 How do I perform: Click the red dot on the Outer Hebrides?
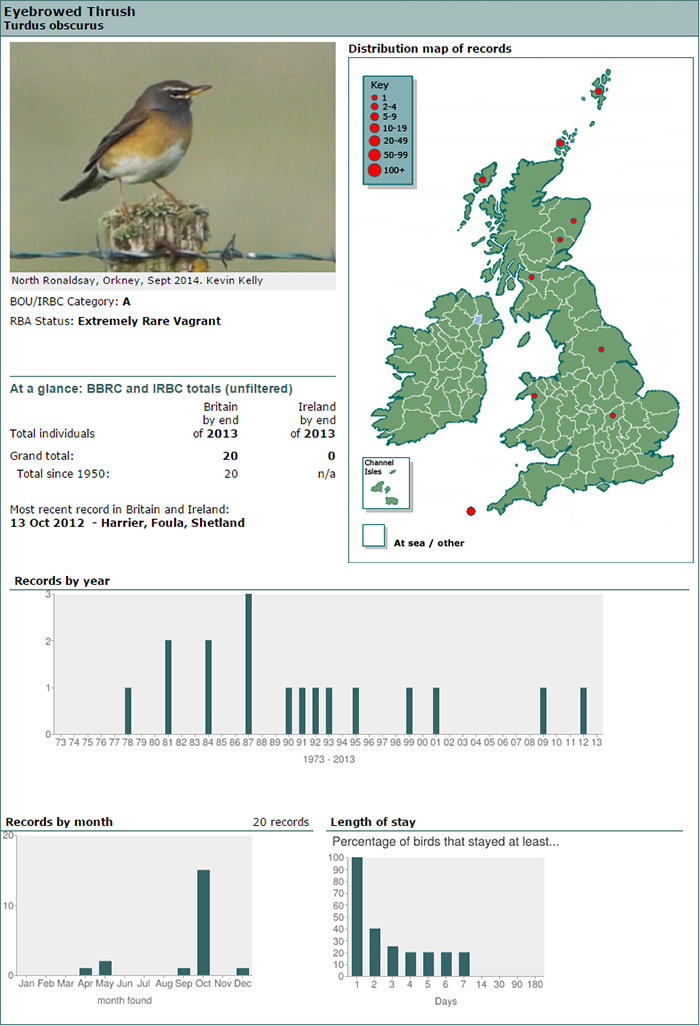(x=483, y=180)
